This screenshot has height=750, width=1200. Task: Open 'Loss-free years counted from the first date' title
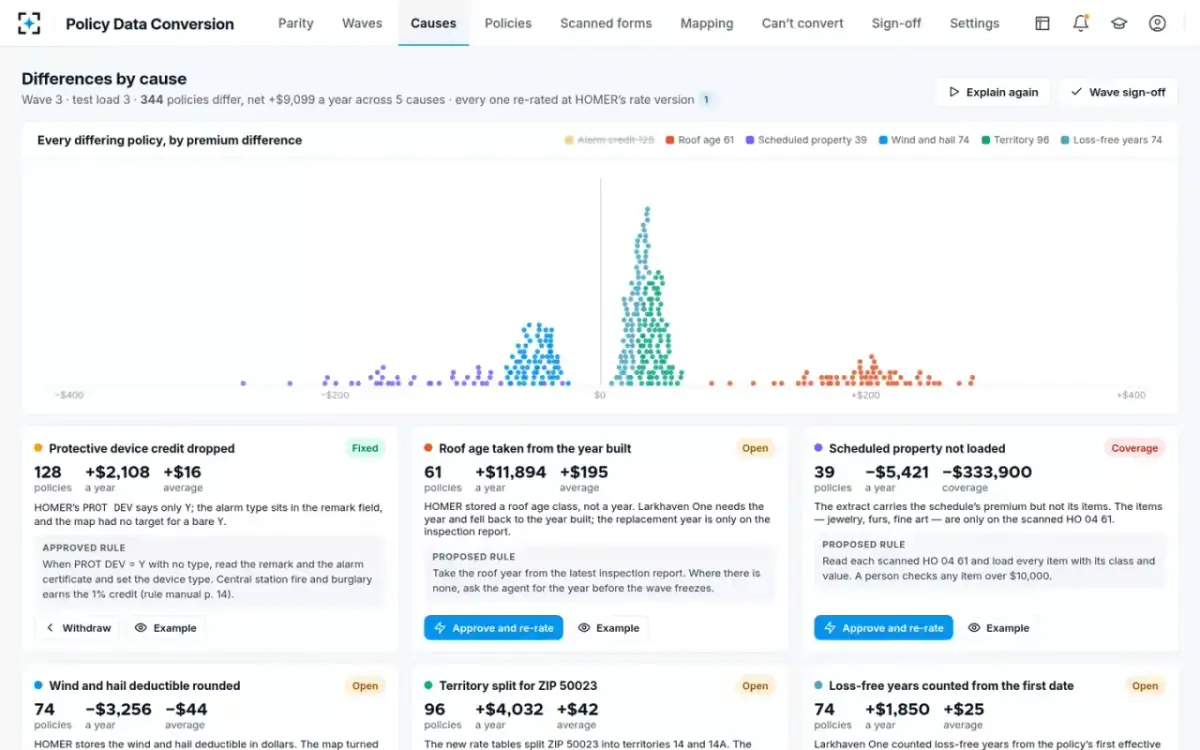[951, 686]
